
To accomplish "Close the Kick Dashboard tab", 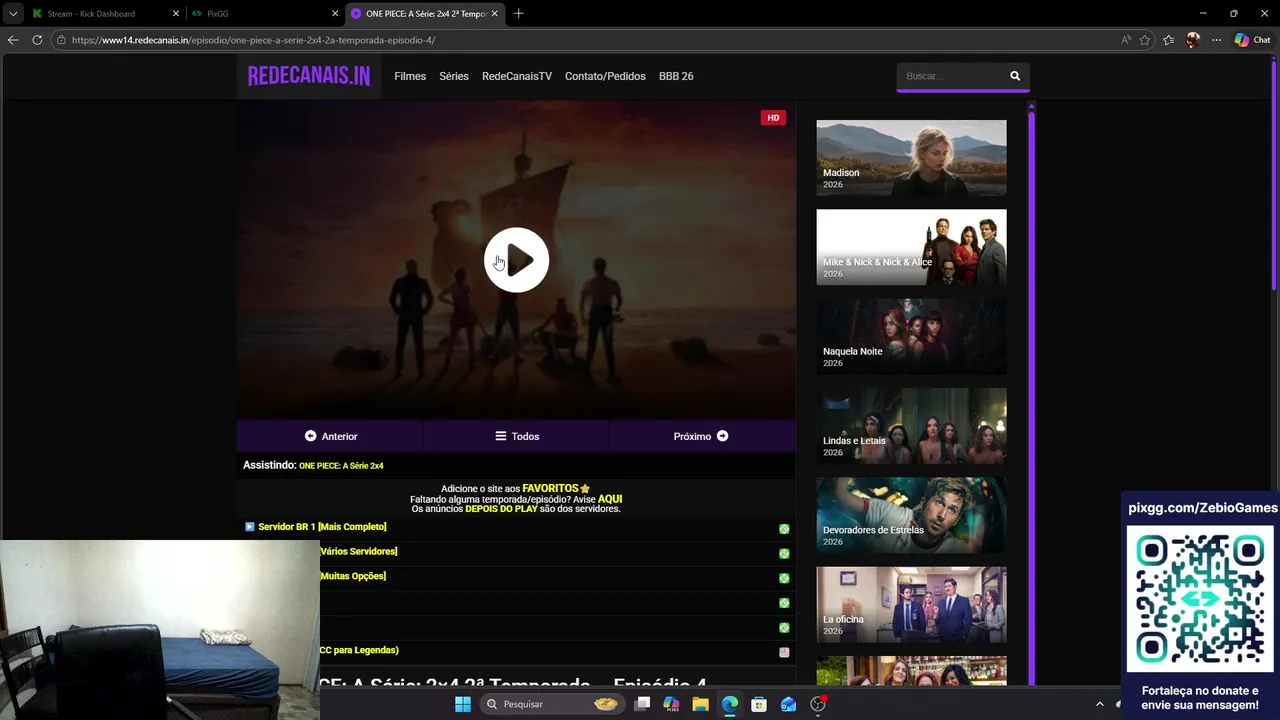I will pyautogui.click(x=176, y=14).
